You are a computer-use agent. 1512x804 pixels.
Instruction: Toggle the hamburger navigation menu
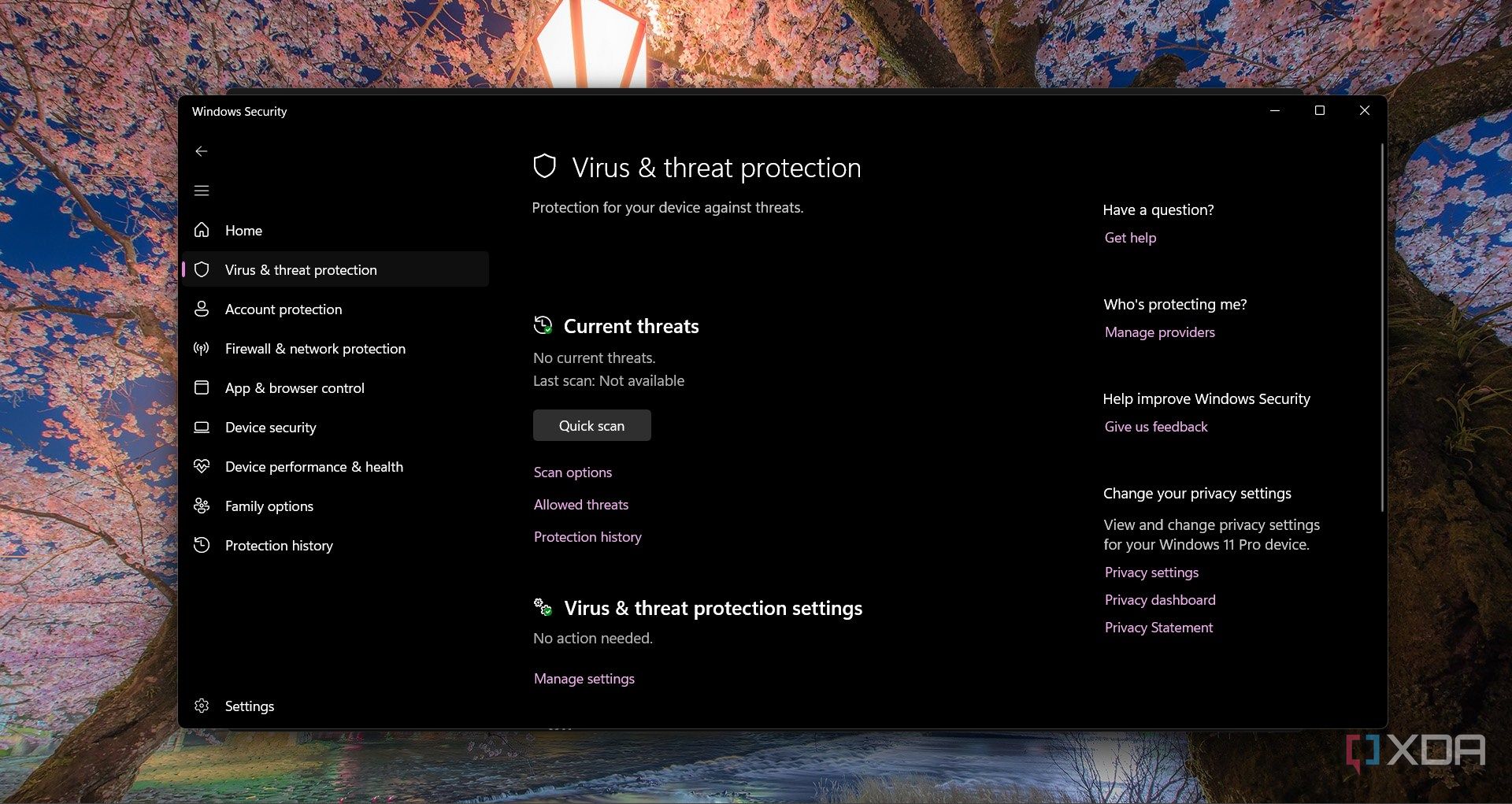(202, 191)
